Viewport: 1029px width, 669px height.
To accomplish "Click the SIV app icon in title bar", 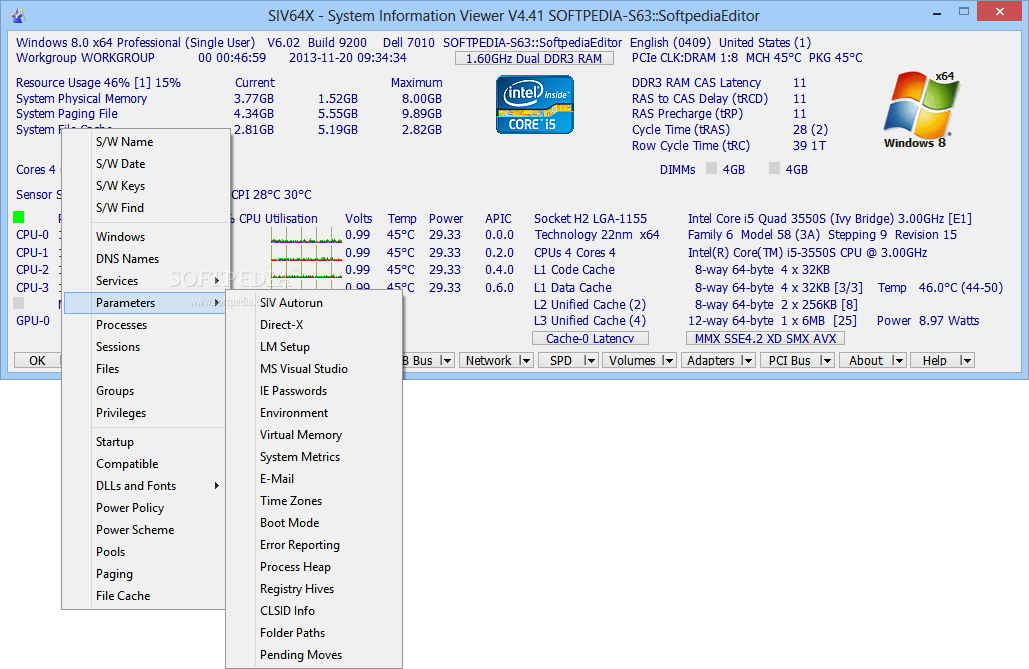I will (x=18, y=15).
